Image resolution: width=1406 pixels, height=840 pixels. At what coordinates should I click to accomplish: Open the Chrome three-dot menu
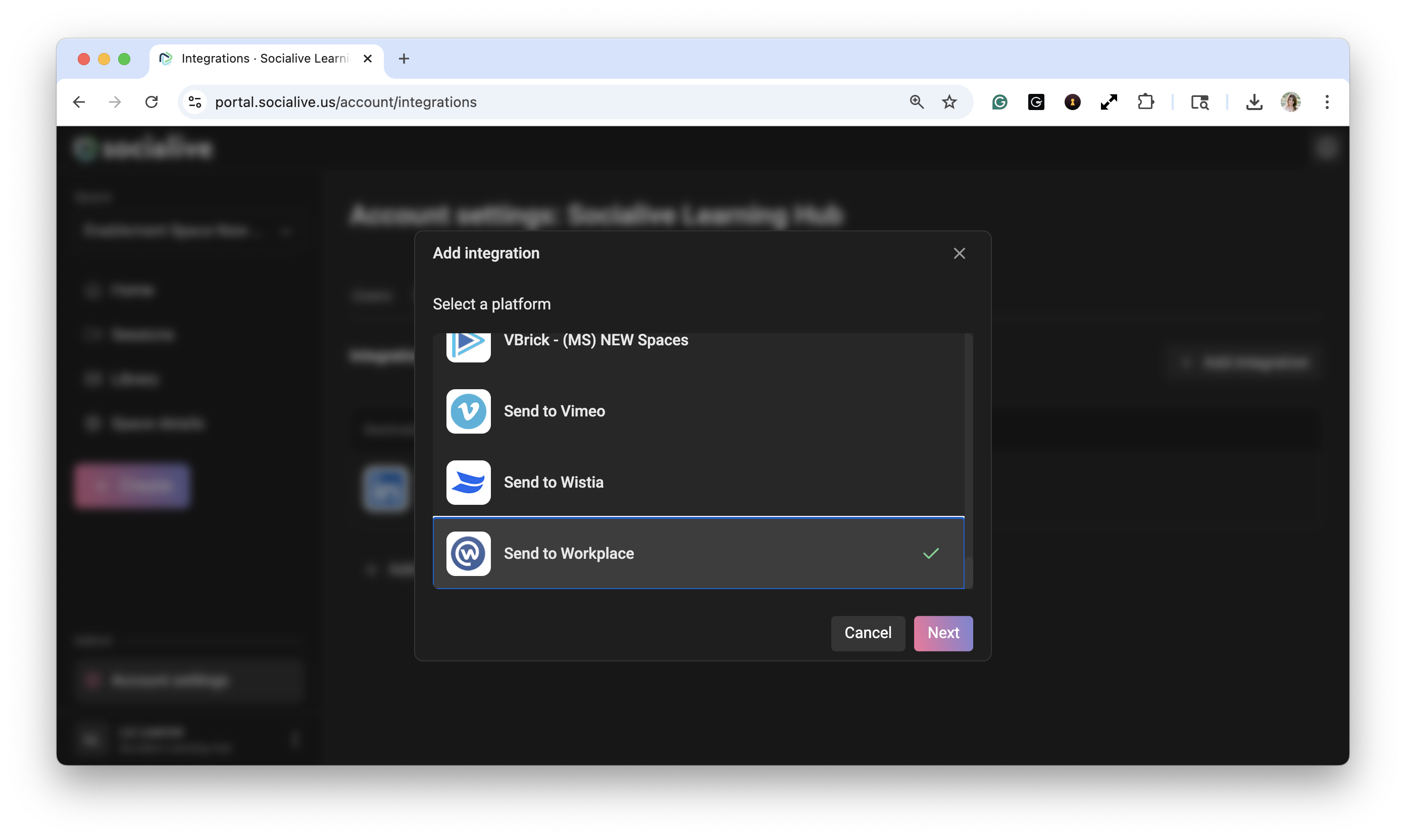[1327, 102]
